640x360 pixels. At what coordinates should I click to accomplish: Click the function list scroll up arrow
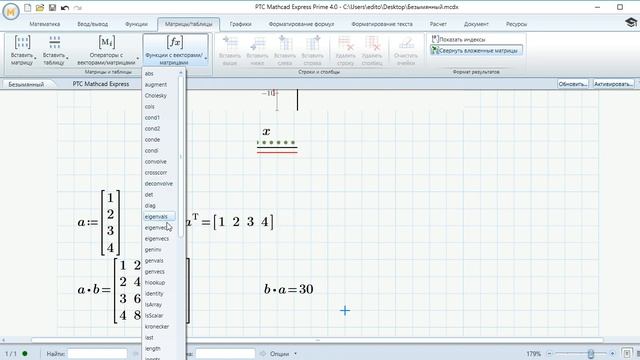coord(181,73)
